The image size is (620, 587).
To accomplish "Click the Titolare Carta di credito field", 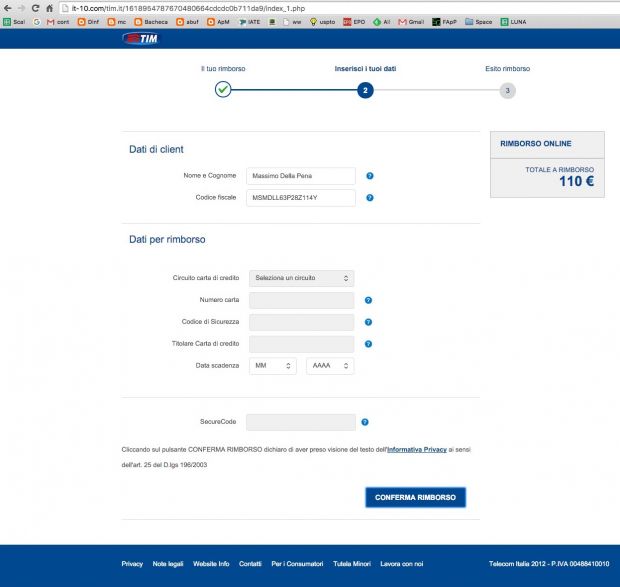I will point(302,344).
